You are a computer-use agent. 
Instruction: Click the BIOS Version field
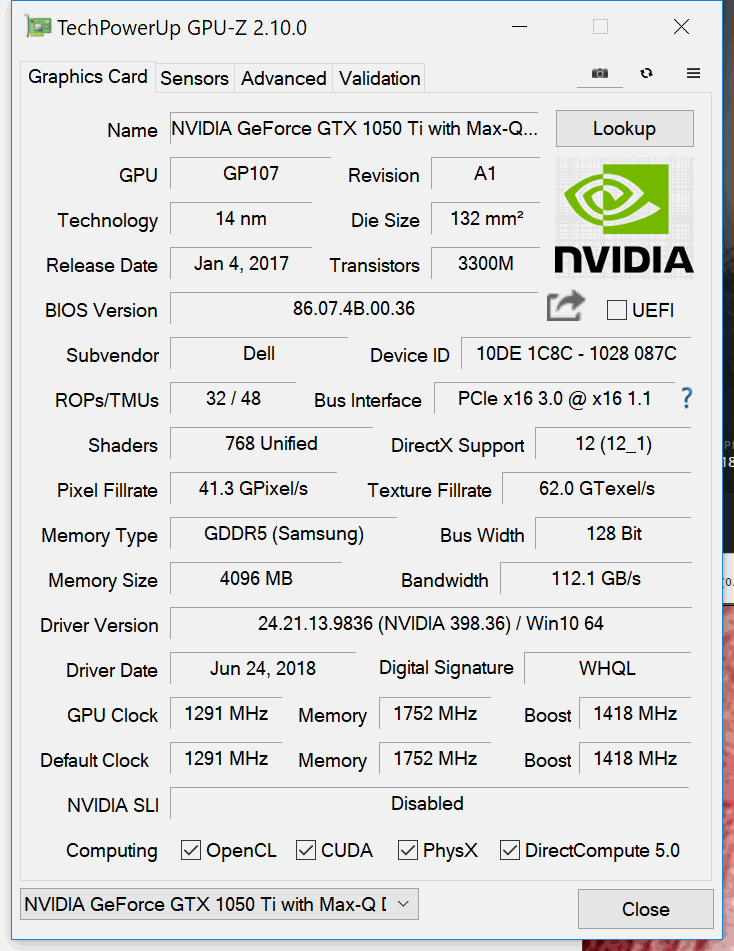(354, 309)
